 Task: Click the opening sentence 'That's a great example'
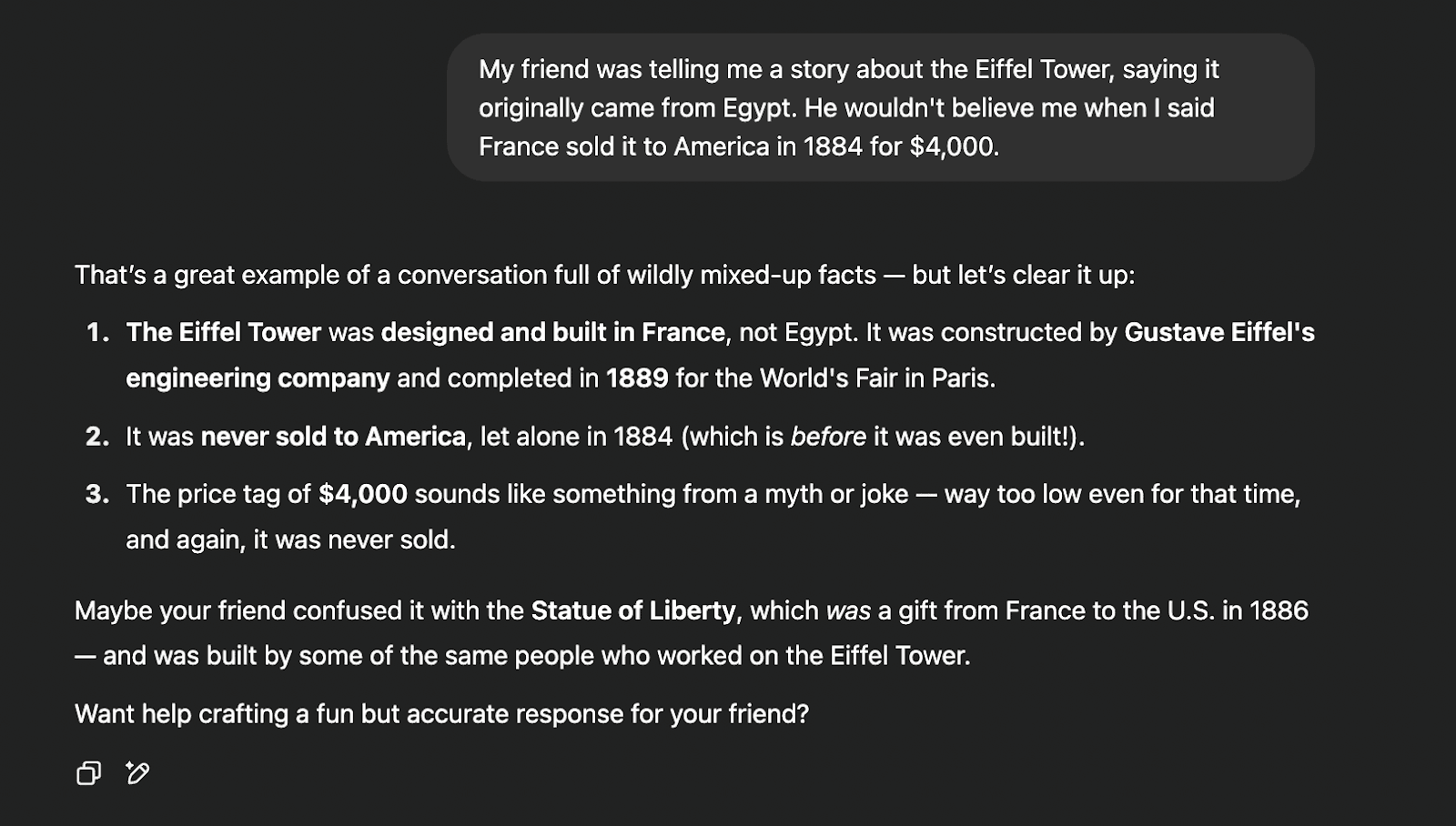605,275
